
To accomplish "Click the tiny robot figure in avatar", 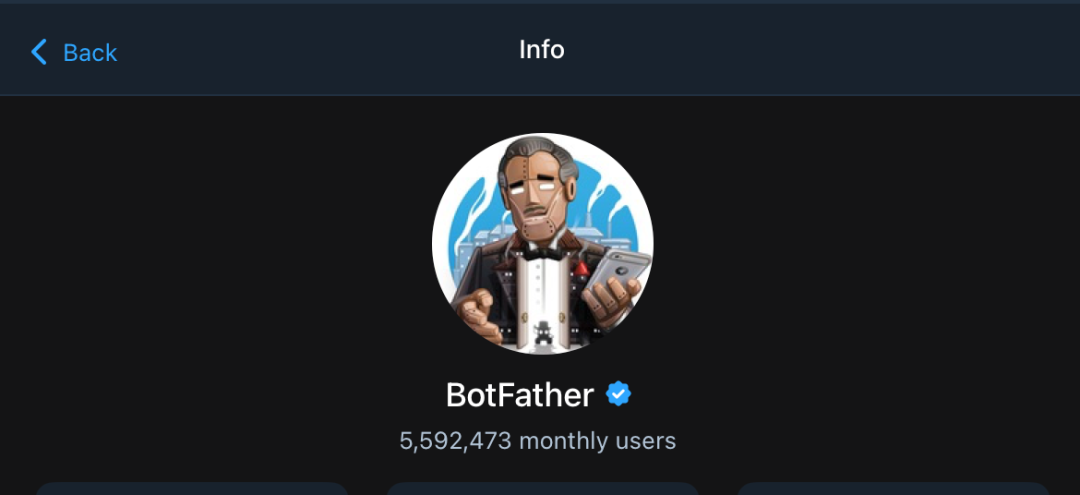I will (x=544, y=332).
